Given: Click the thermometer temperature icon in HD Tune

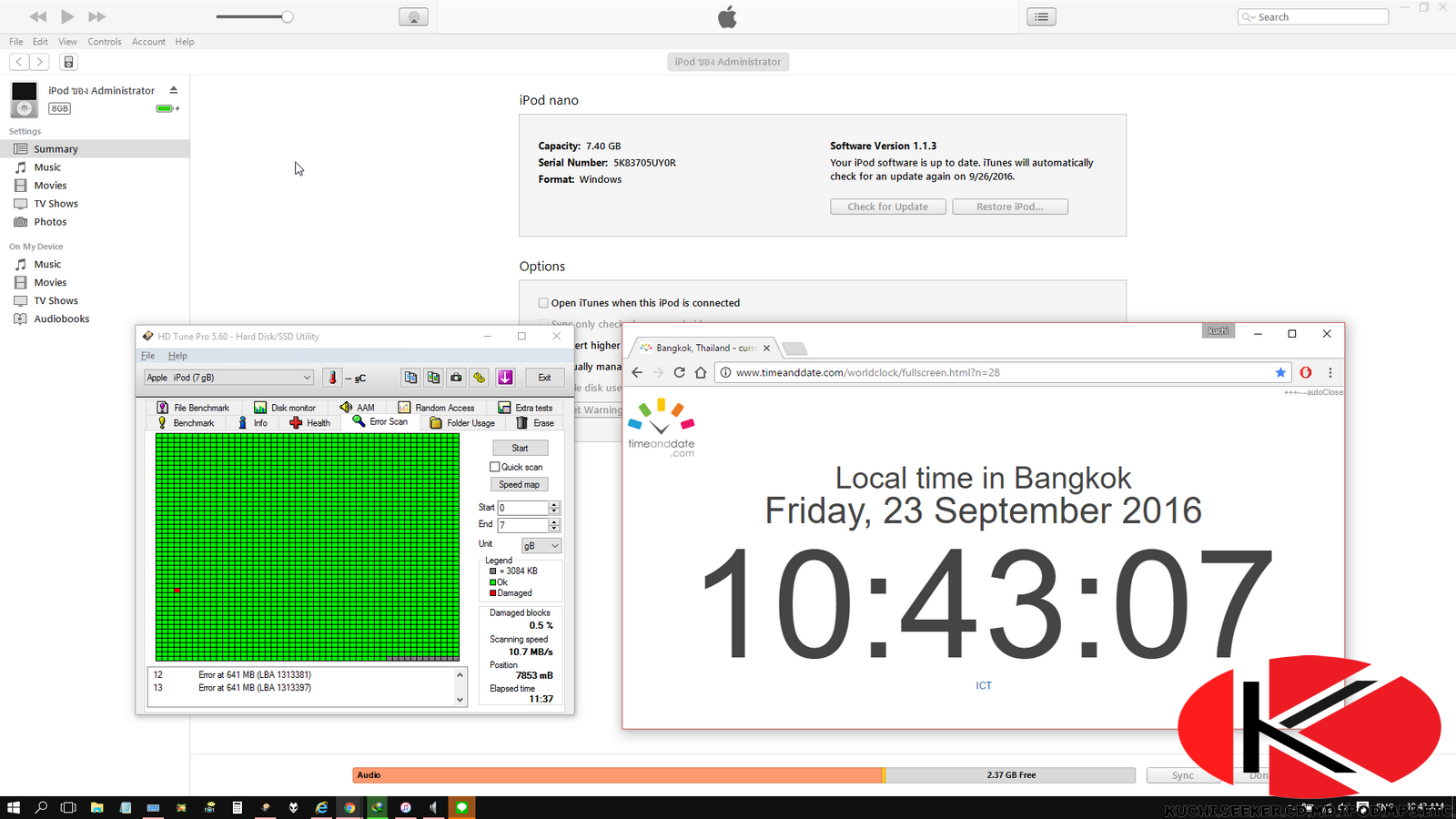Looking at the screenshot, I should pos(332,378).
